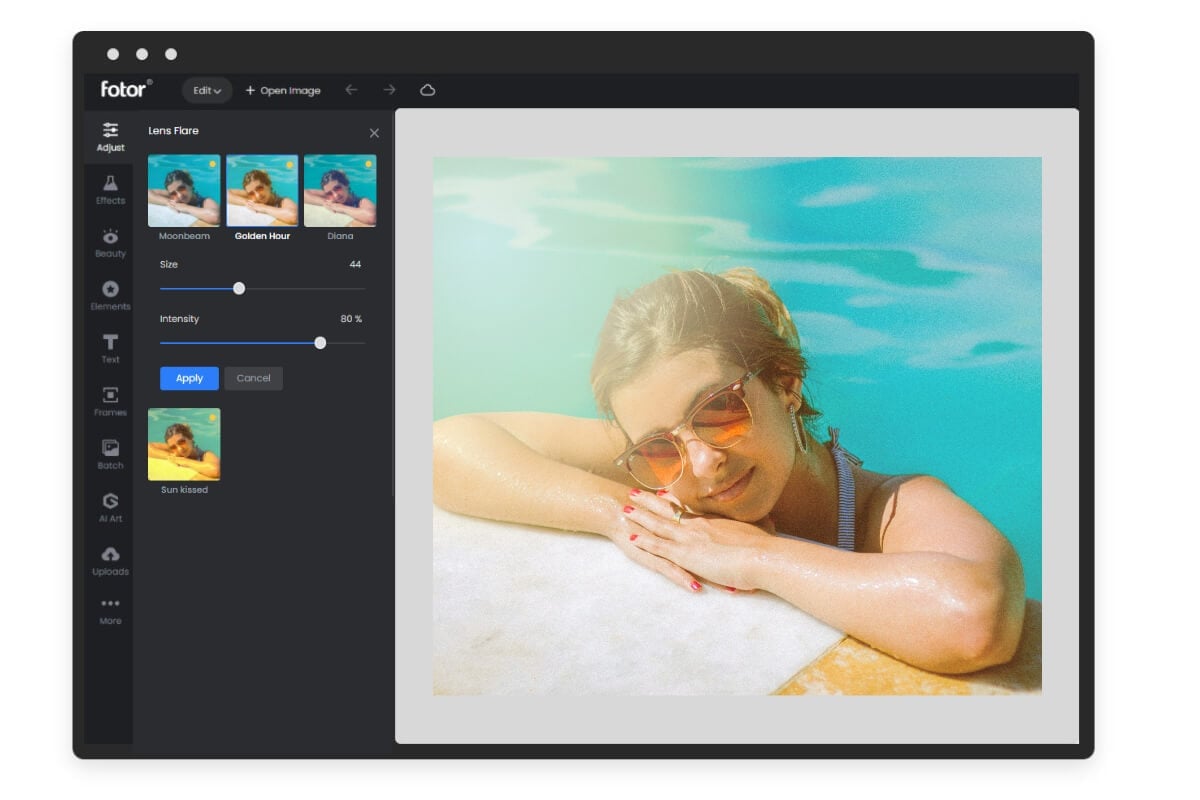Viewport: 1200px width, 800px height.
Task: Close the Lens Flare panel
Action: pos(374,132)
